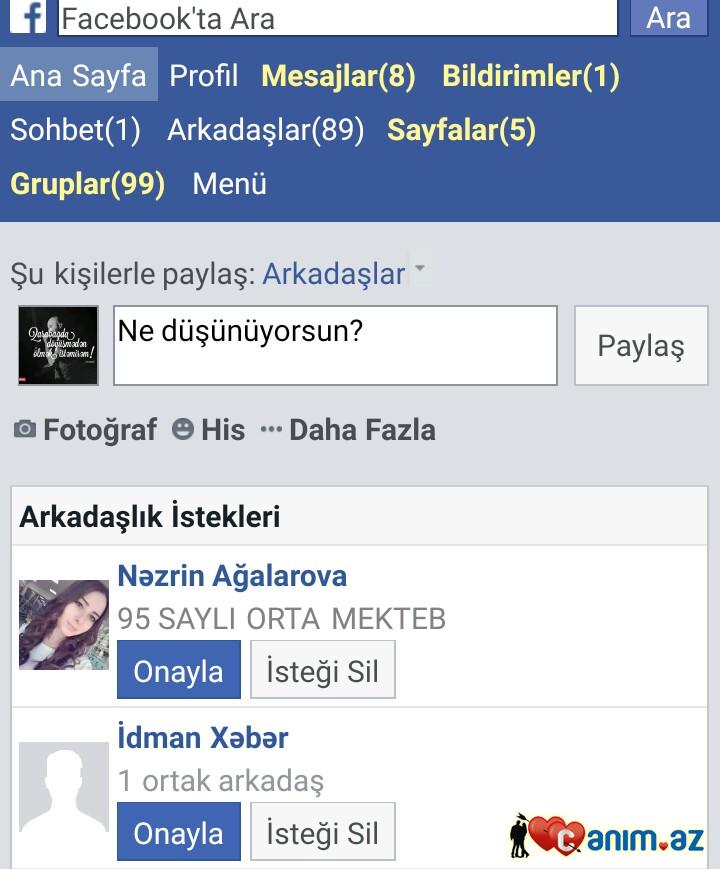Open the Profil tab
Screen dimensions: 720x869
[x=203, y=75]
